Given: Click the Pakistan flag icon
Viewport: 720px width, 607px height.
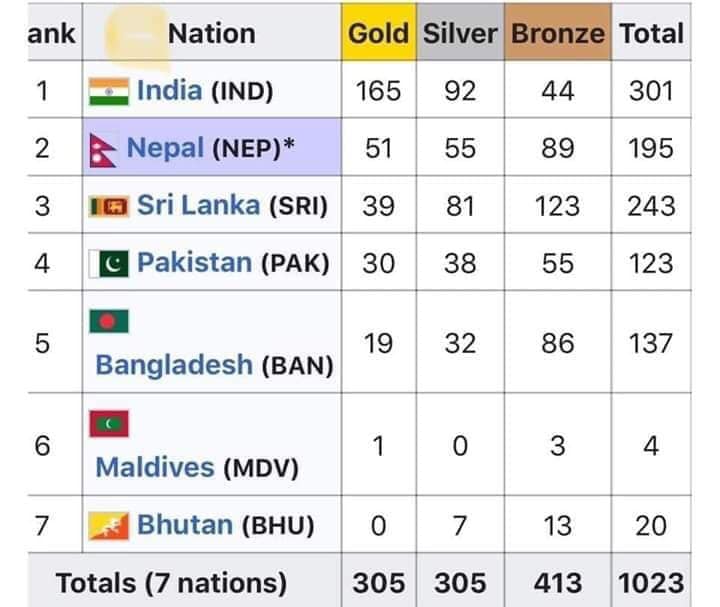Looking at the screenshot, I should (x=109, y=264).
